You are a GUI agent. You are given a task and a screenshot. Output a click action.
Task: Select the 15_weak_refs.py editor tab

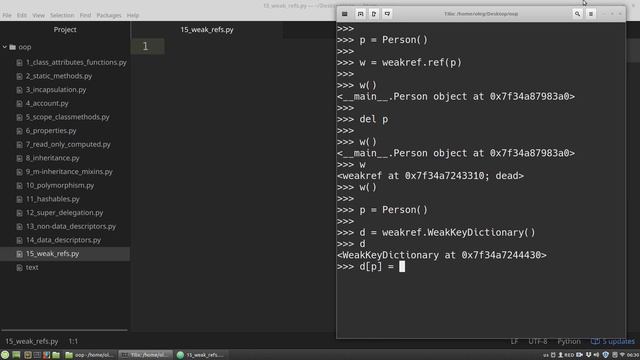[207, 29]
